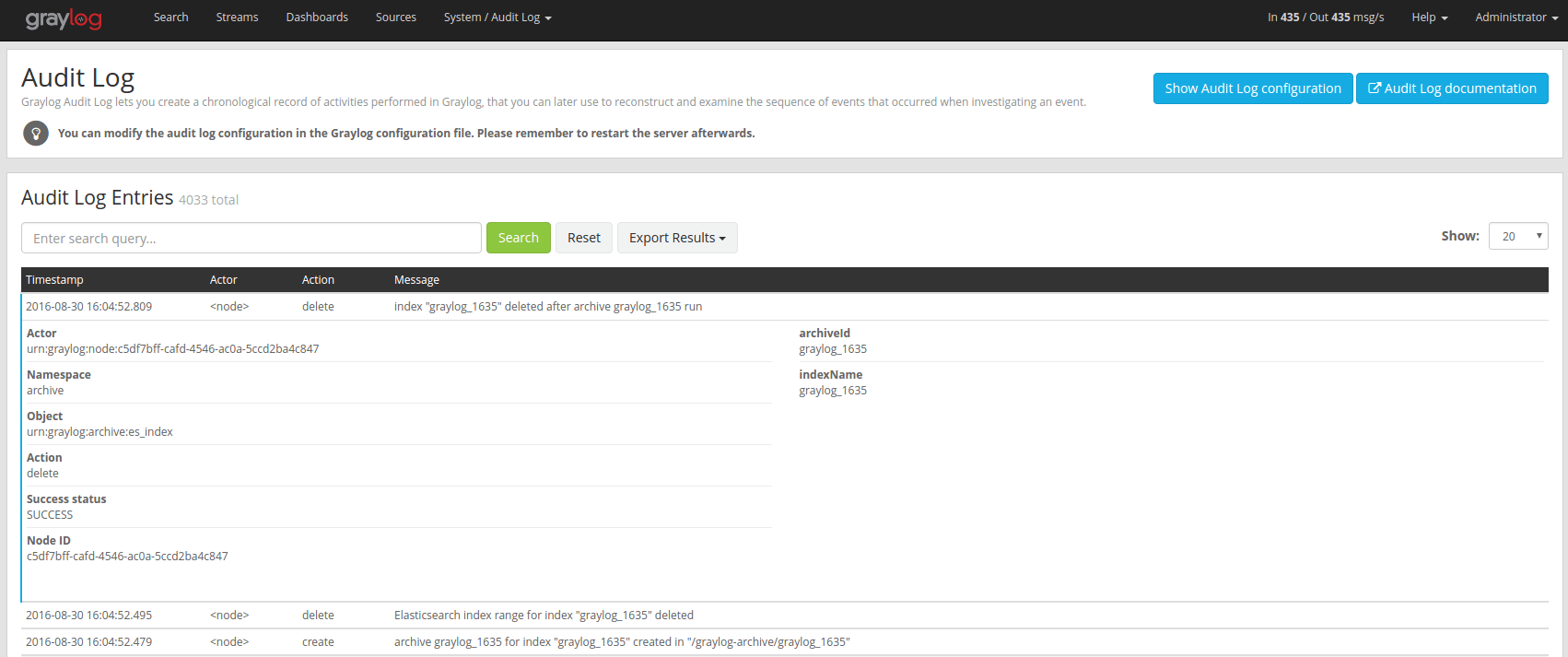Click the Actor column header
Screen dimensions: 1568x657
point(224,280)
